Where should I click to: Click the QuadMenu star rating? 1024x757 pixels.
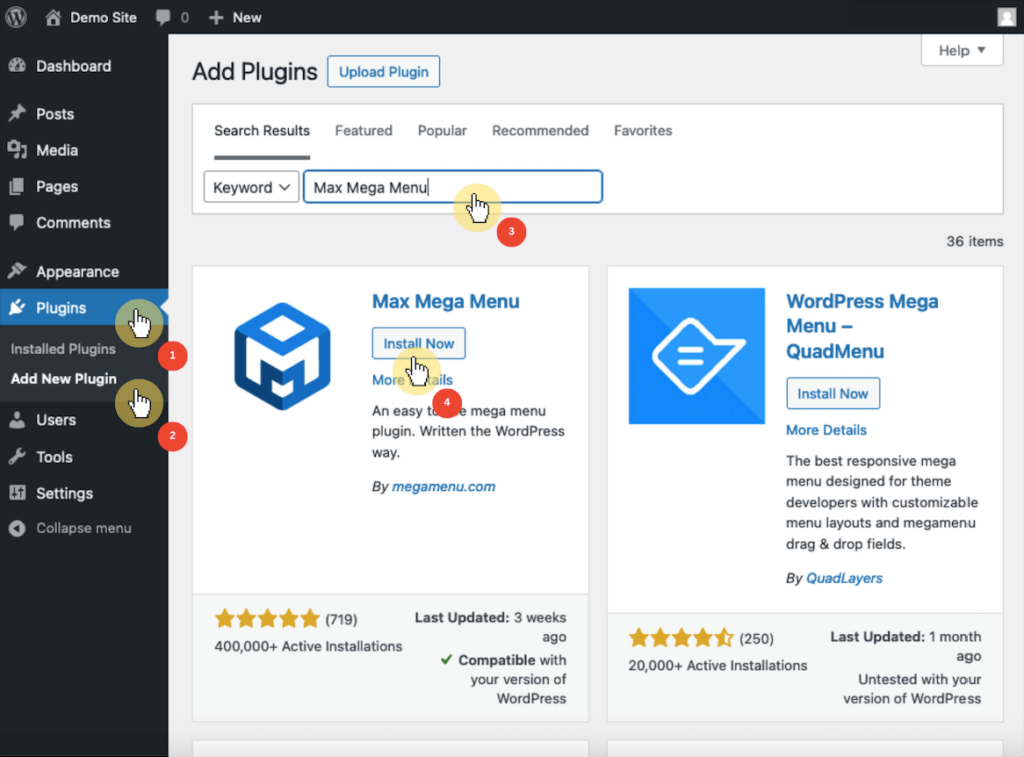click(681, 637)
